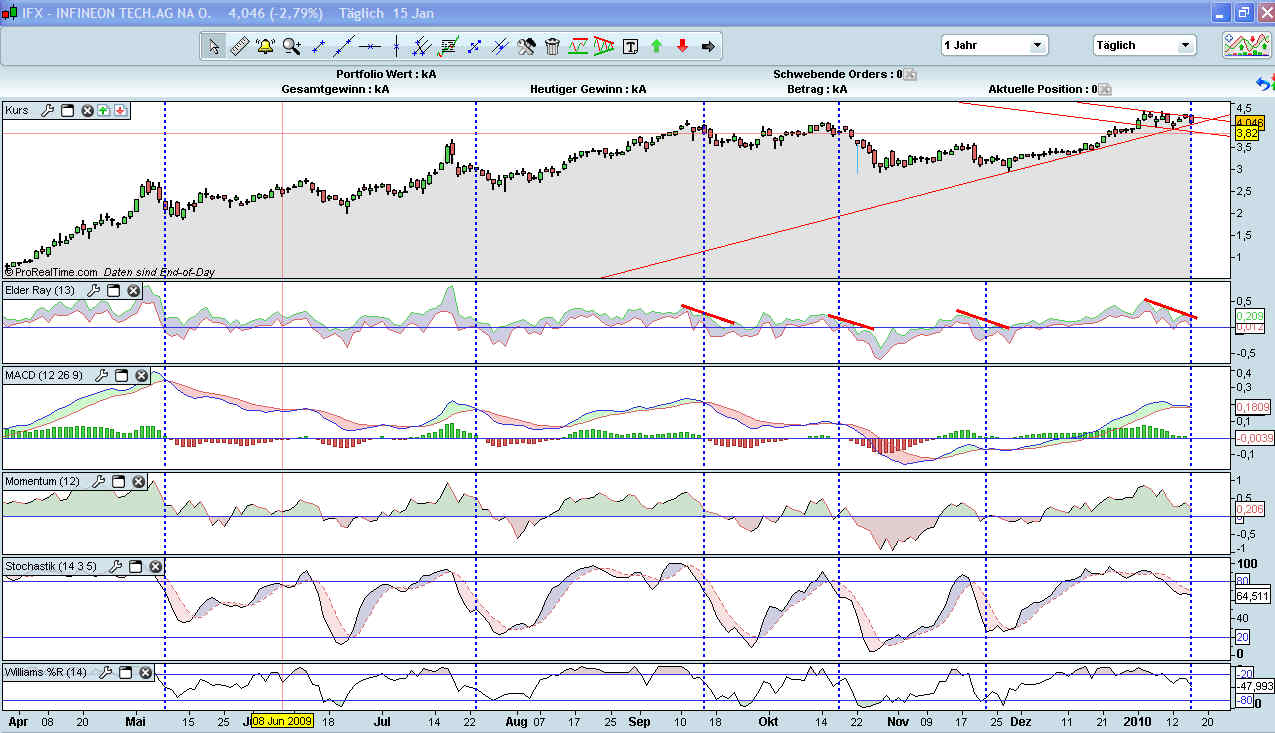
Task: Activate the magnifier zoom tool
Action: pyautogui.click(x=291, y=46)
